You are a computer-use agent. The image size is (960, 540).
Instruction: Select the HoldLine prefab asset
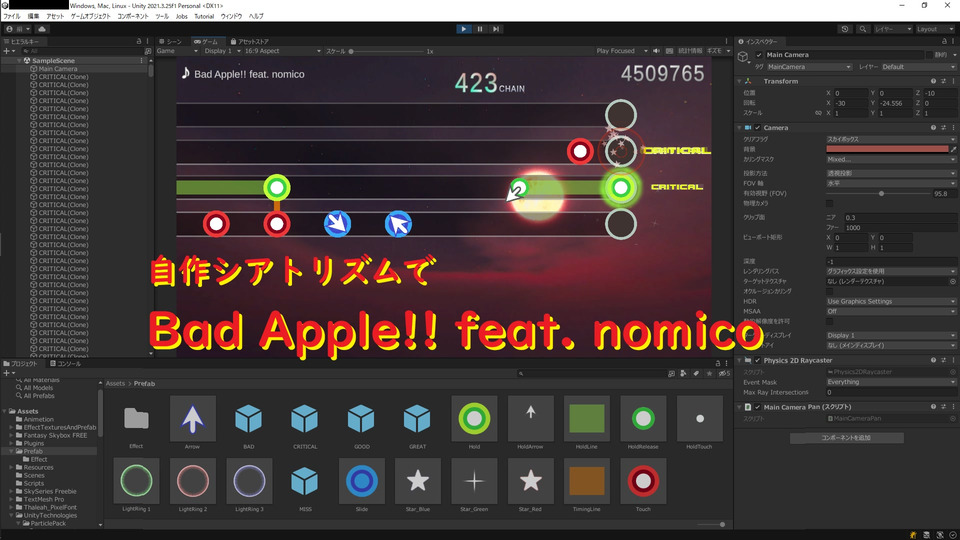coord(587,422)
